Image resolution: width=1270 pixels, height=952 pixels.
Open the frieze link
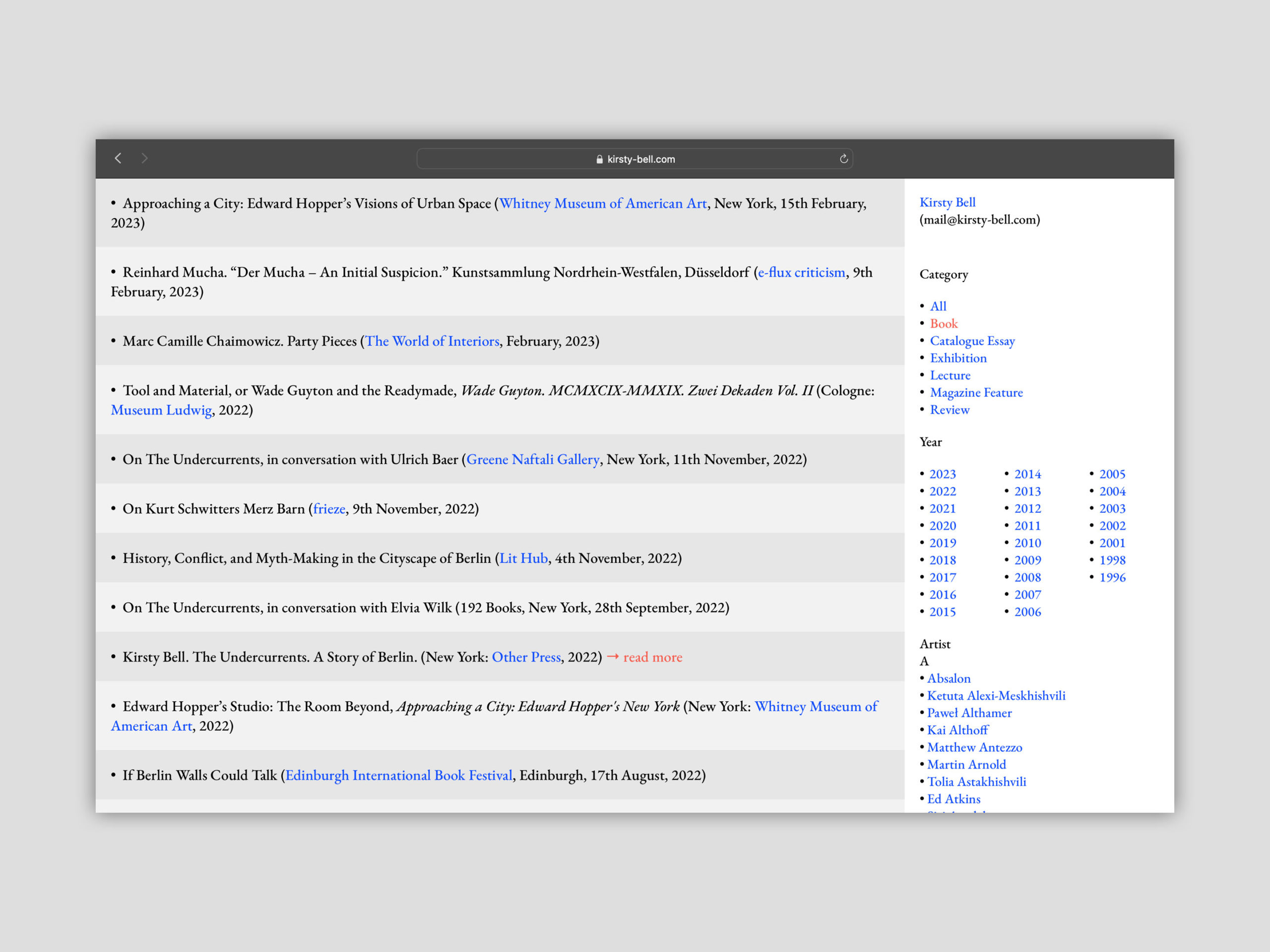click(x=329, y=508)
